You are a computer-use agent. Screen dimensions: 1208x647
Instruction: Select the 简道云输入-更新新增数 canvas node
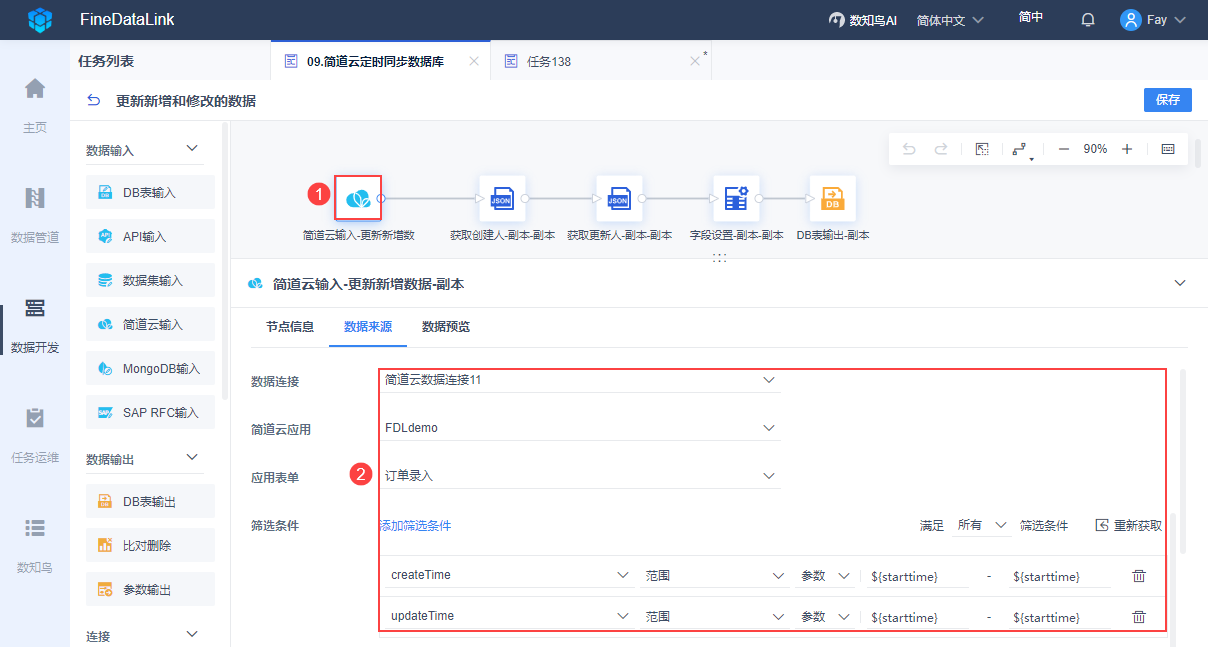point(358,198)
